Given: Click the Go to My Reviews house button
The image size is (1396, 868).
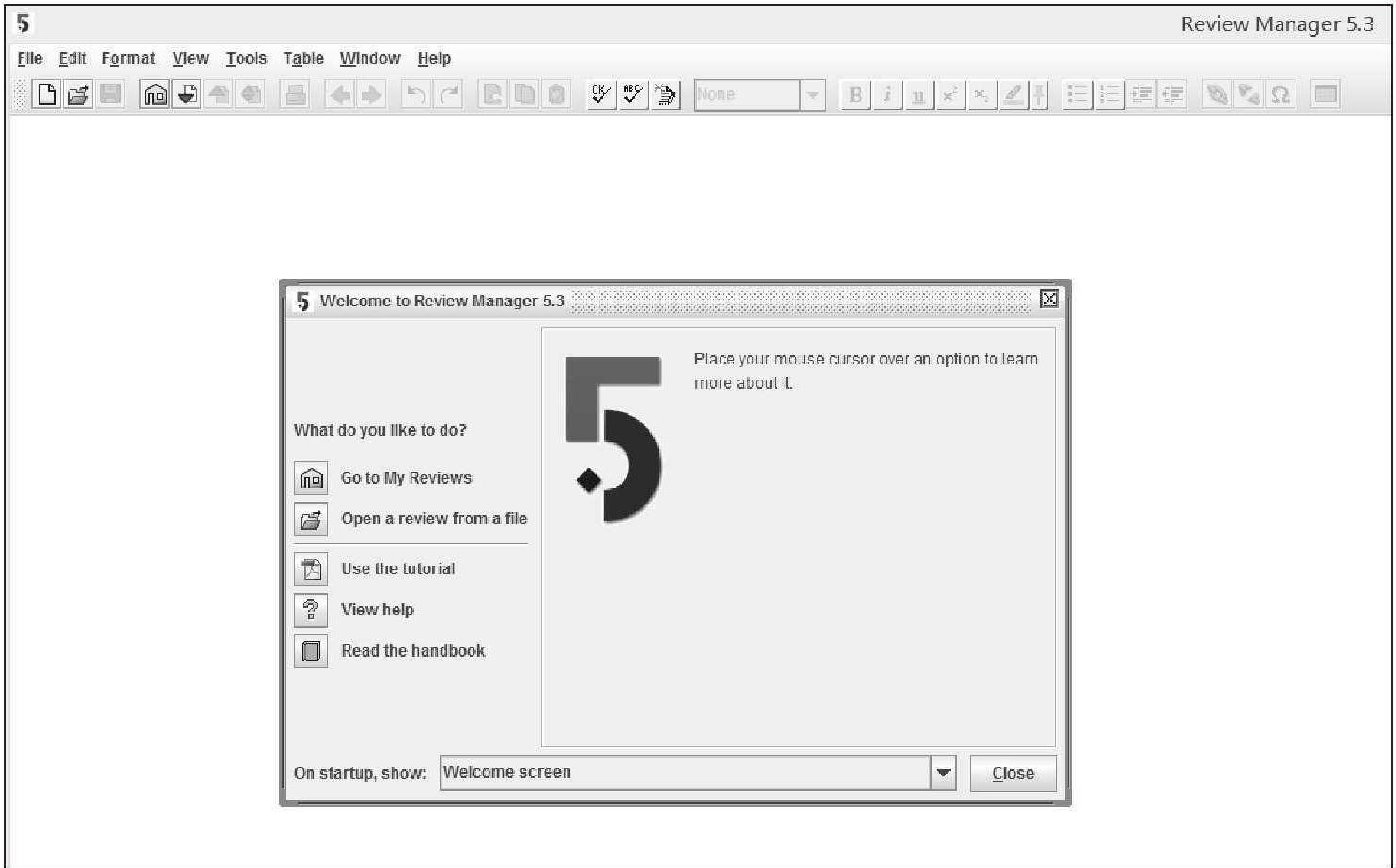Looking at the screenshot, I should click(x=311, y=478).
